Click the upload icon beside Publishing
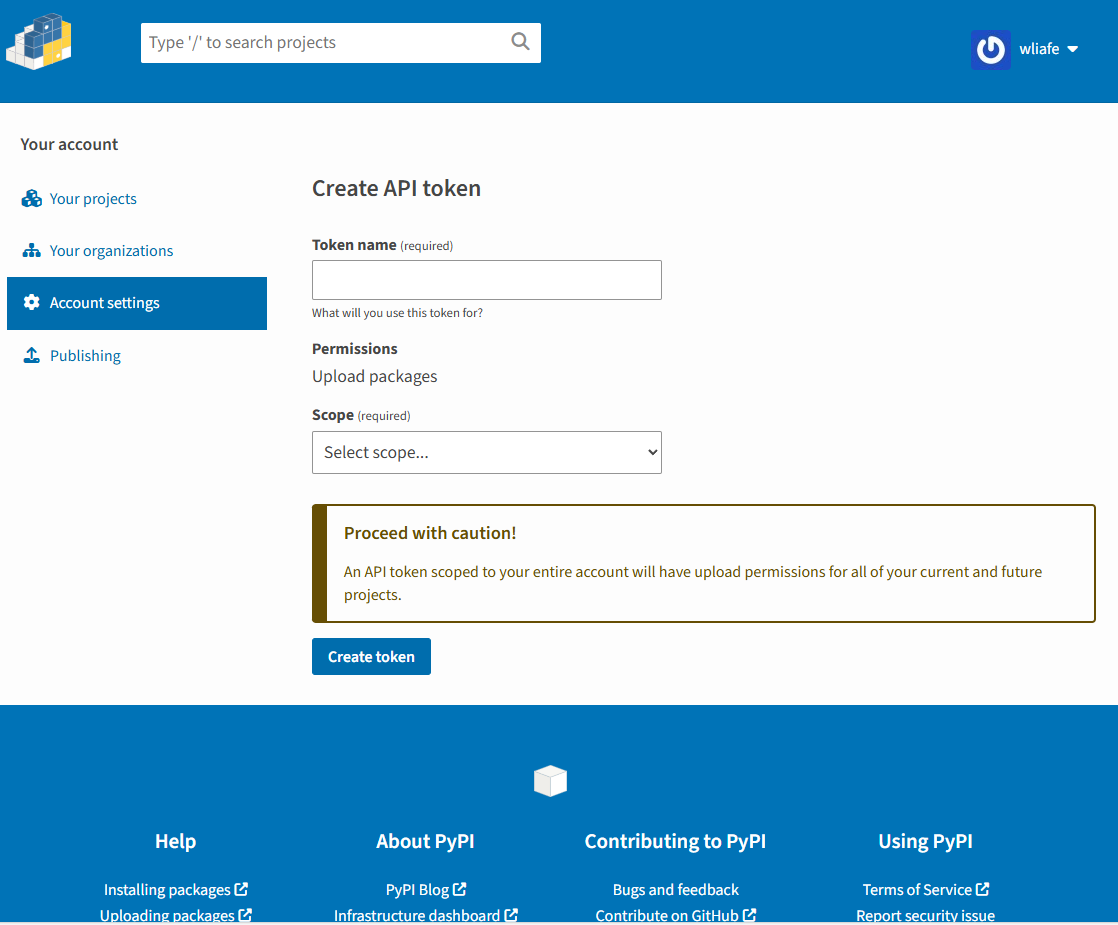 tap(31, 356)
